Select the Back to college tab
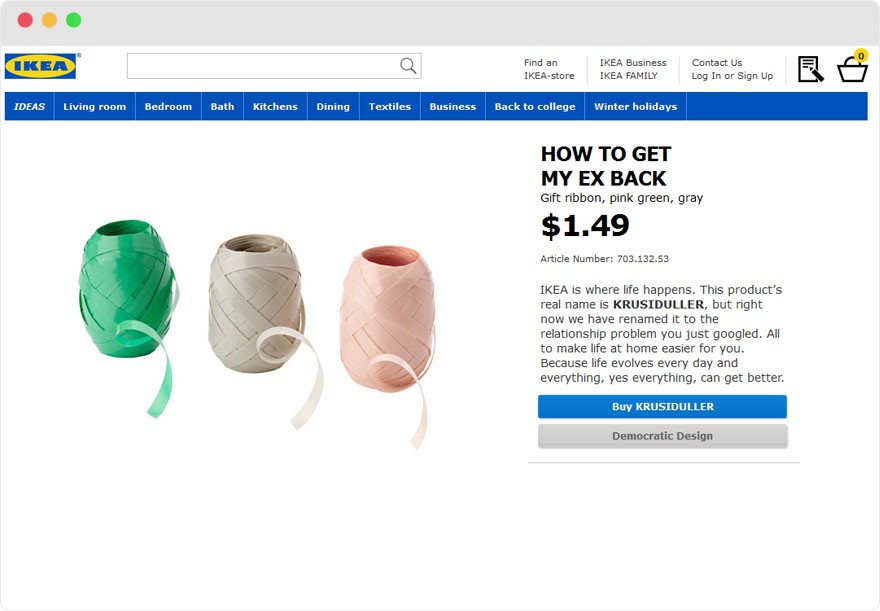The image size is (880, 611). [535, 107]
